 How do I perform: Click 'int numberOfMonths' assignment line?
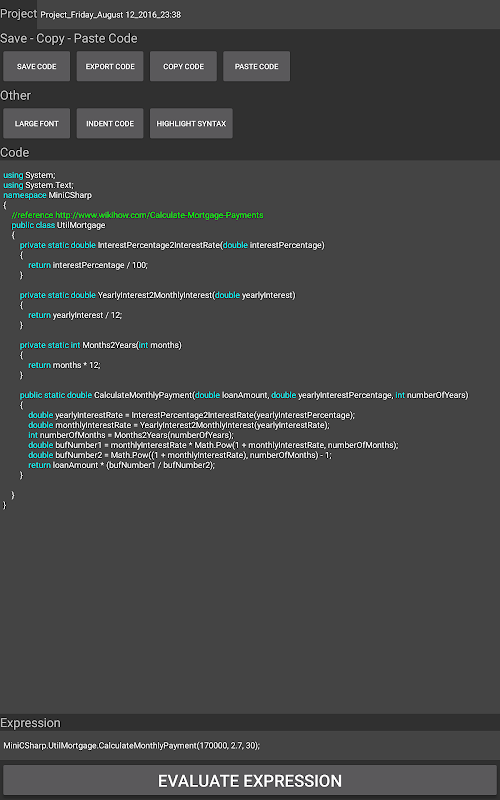pos(131,435)
